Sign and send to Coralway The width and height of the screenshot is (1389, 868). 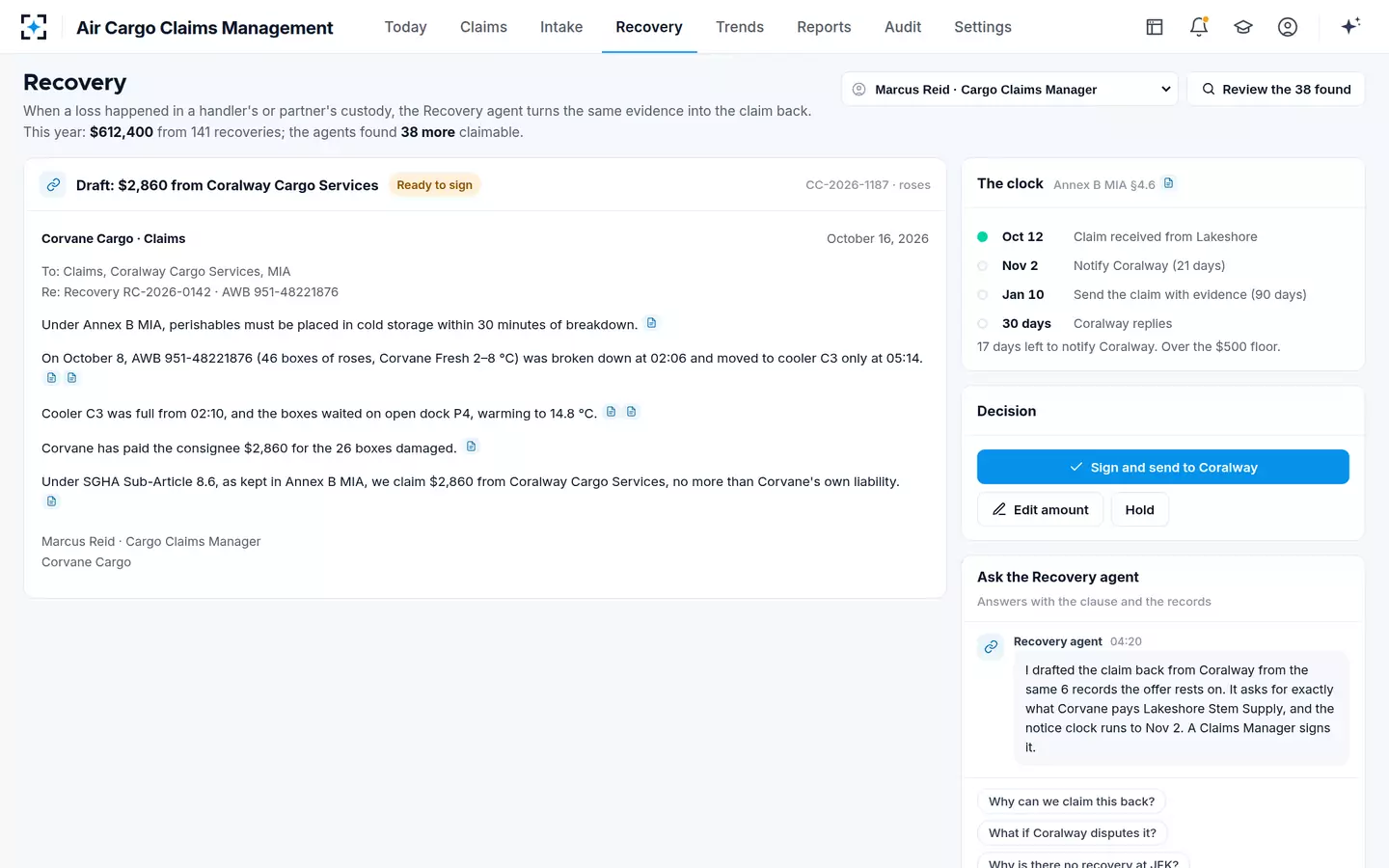(1163, 467)
